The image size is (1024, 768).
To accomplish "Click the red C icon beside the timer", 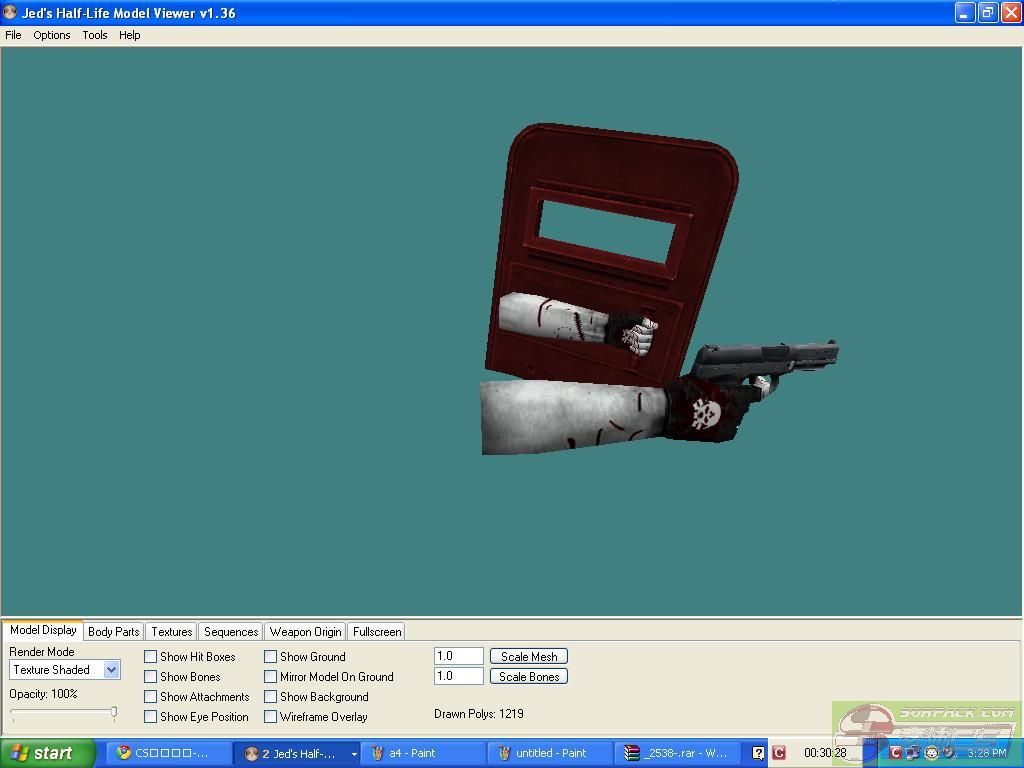I will [779, 753].
